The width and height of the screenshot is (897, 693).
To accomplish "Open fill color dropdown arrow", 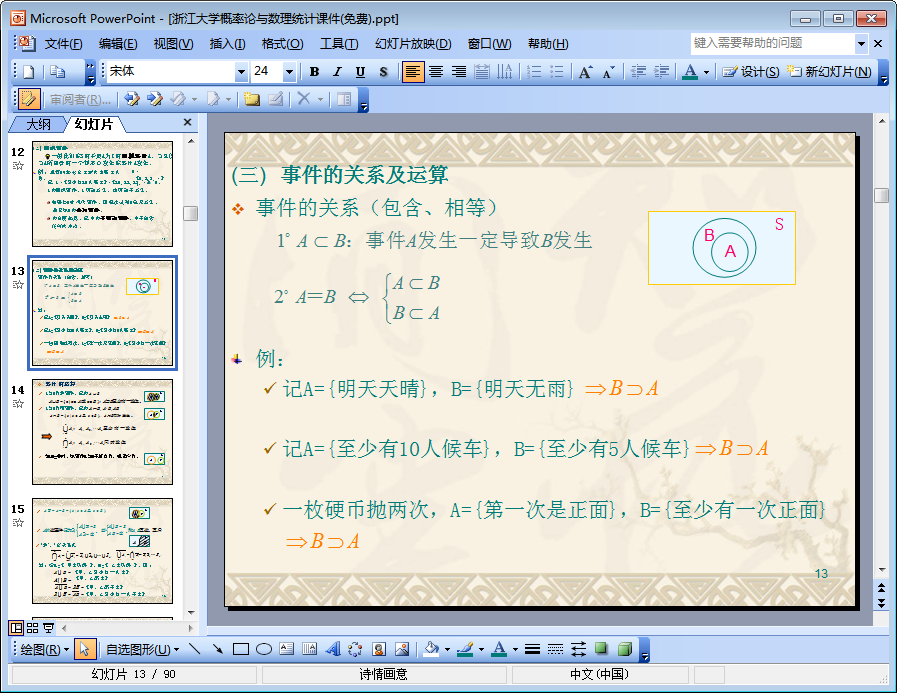I will tap(447, 650).
